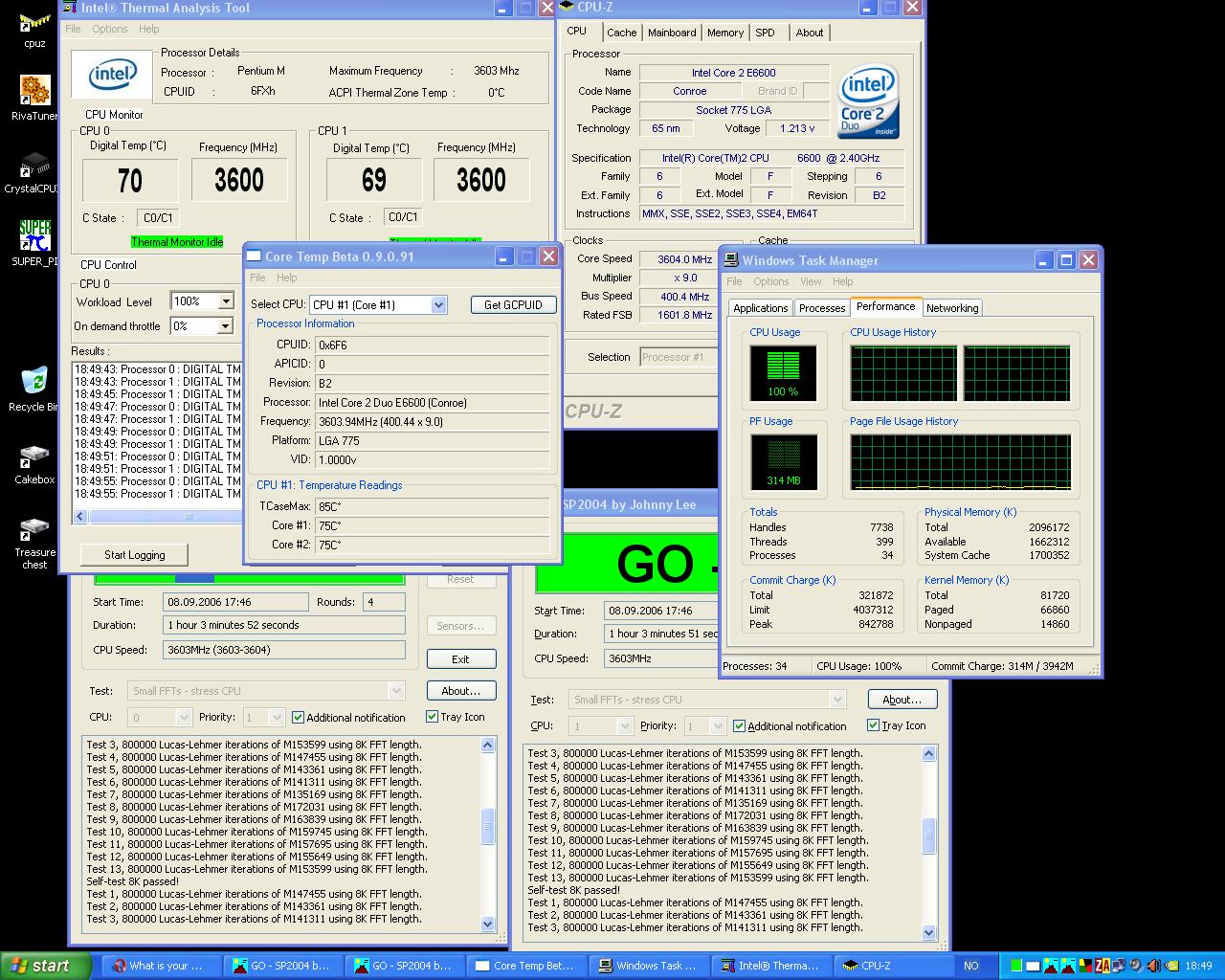Click the Core 2 Duo logo in CPU-Z
Viewport: 1225px width, 980px height.
click(x=868, y=101)
